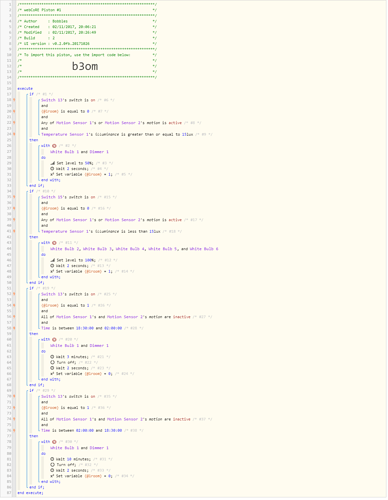Image resolution: width=388 pixels, height=500 pixels.
Task: Click the orange subscription marker beside line 35
Action: 14,197
